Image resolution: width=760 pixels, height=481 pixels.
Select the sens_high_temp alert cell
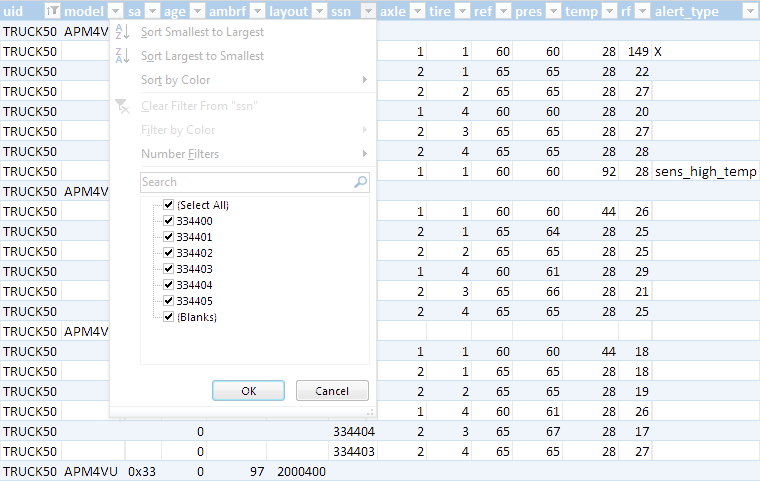point(706,172)
